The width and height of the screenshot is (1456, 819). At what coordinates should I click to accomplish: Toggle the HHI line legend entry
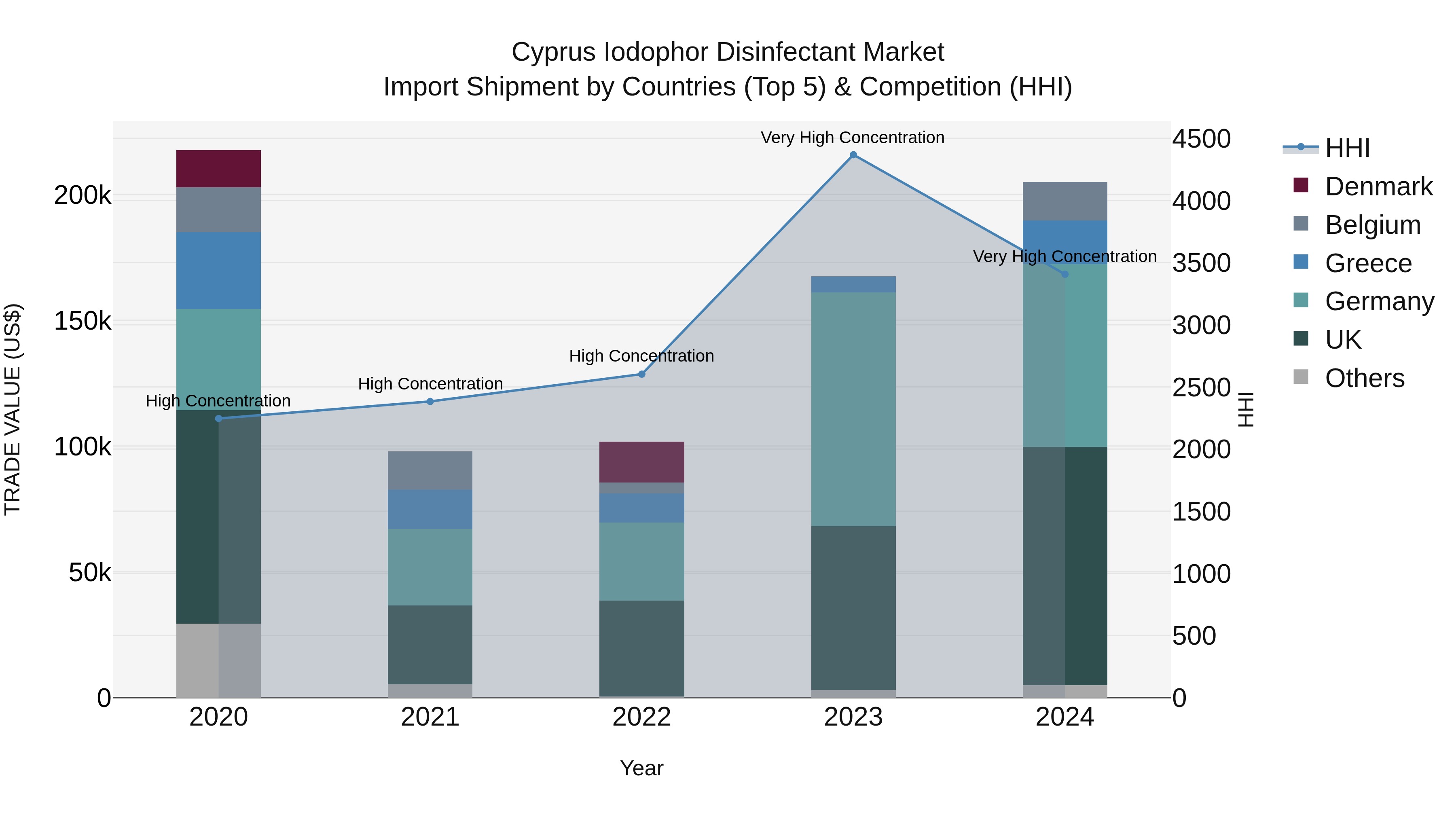[x=1326, y=148]
